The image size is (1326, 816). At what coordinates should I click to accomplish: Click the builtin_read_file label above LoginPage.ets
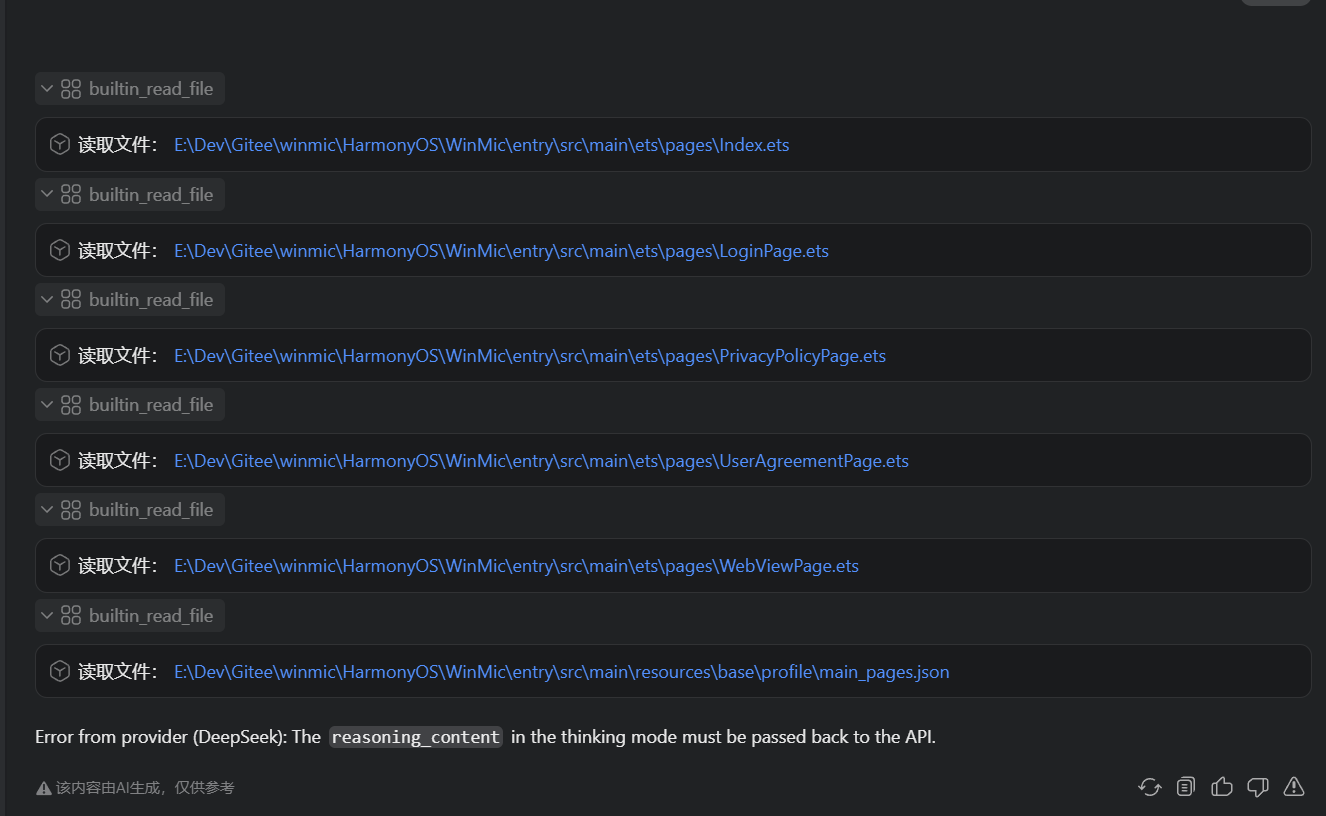151,194
